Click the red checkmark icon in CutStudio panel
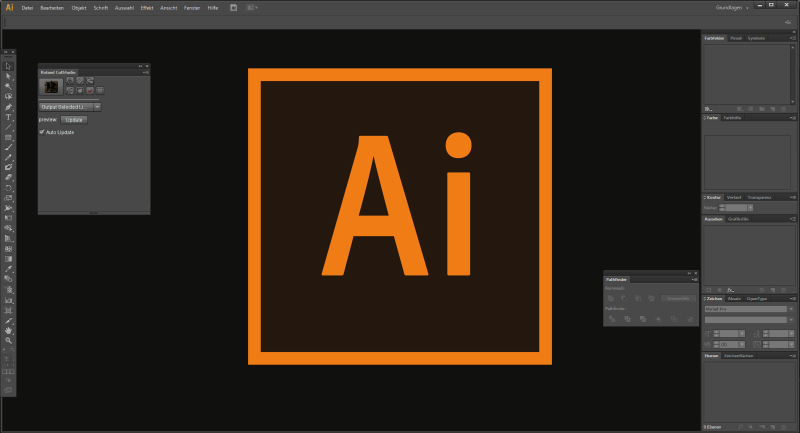This screenshot has width=800, height=433. tap(90, 91)
